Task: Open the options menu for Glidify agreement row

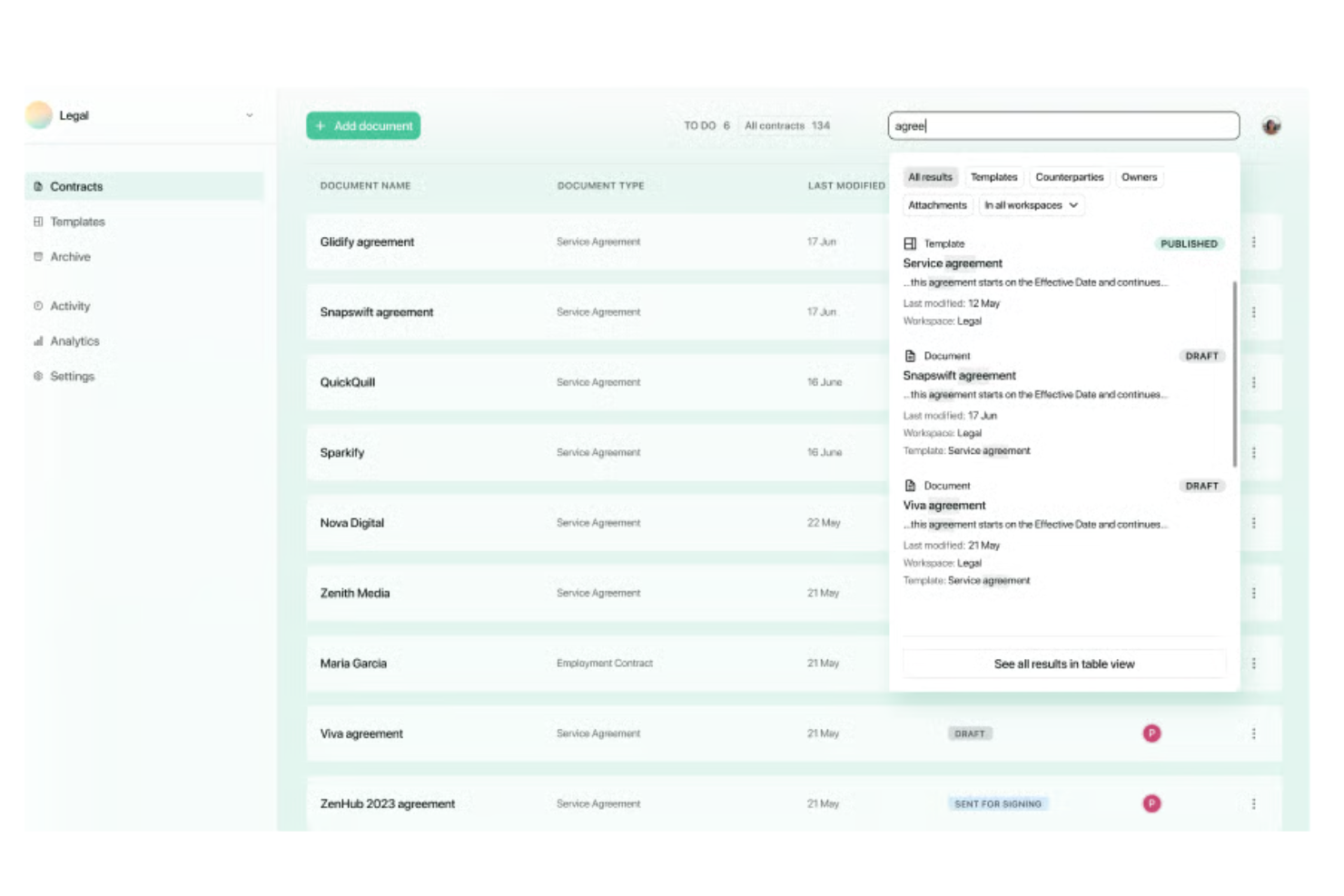Action: [1252, 241]
